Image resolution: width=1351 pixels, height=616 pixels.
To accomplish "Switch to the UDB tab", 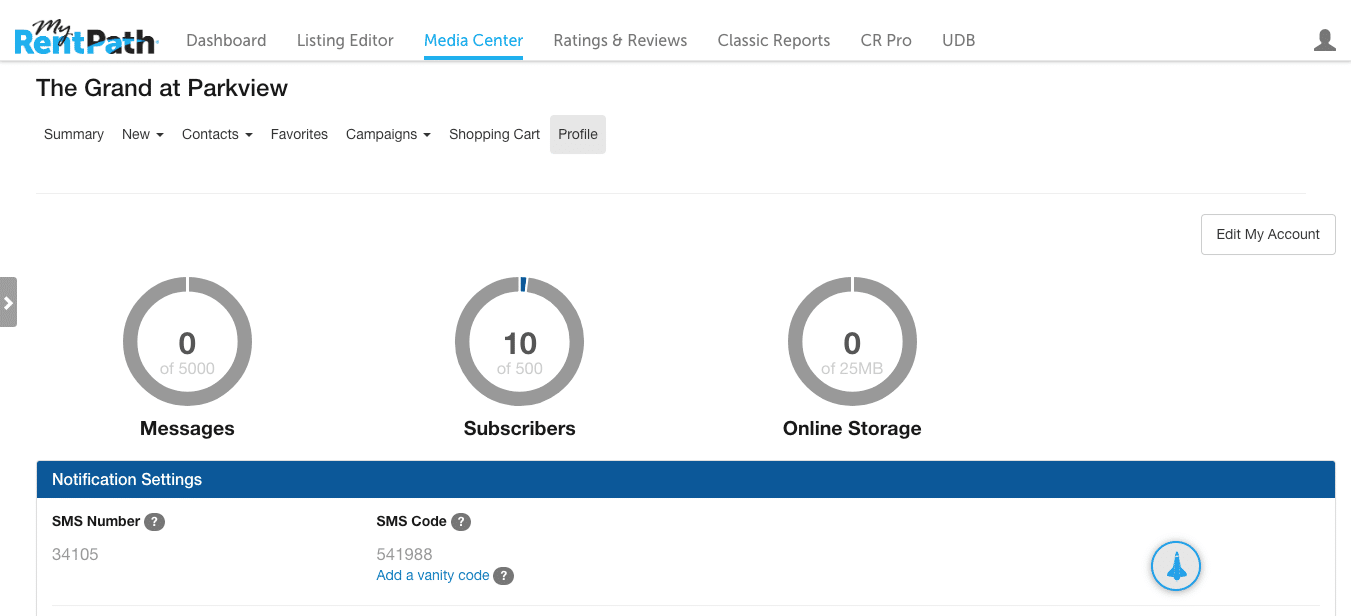I will click(x=958, y=40).
